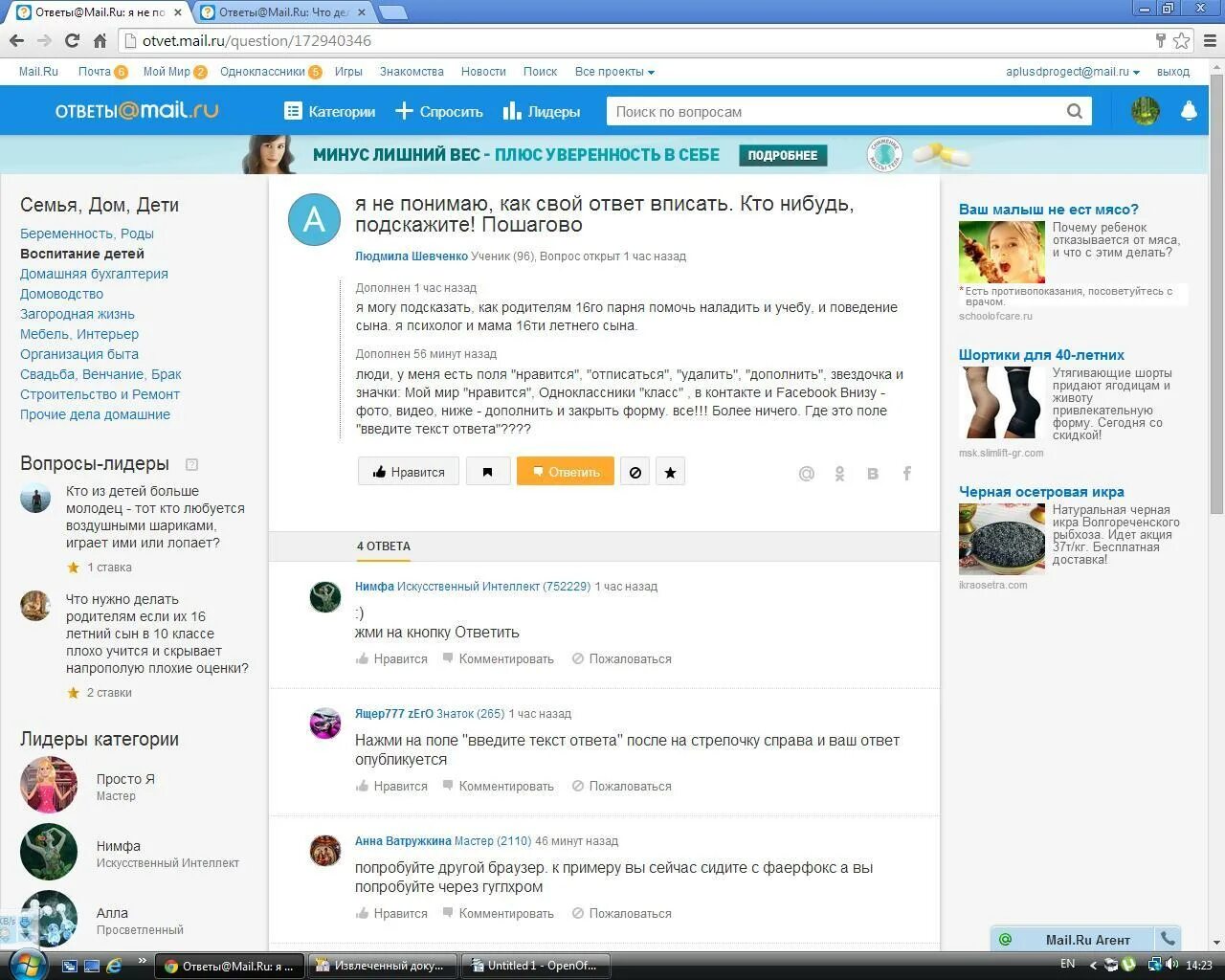Open Знакомства in top navigation
The height and width of the screenshot is (980, 1225).
(412, 72)
